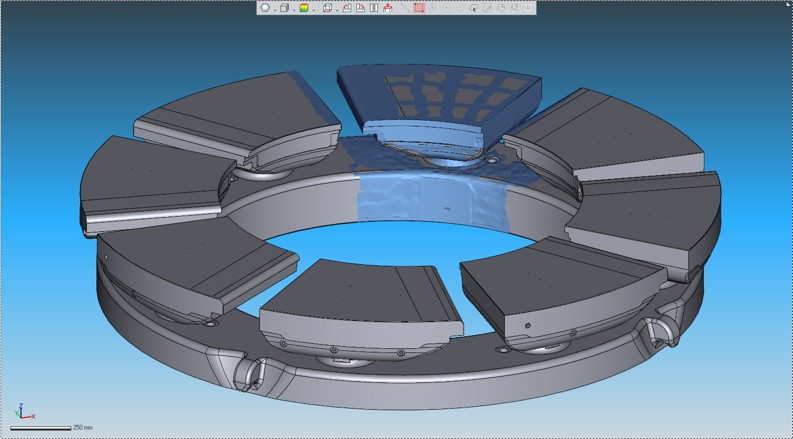This screenshot has width=793, height=439.
Task: Toggle the red highlighted rectangle selection tool
Action: point(419,8)
